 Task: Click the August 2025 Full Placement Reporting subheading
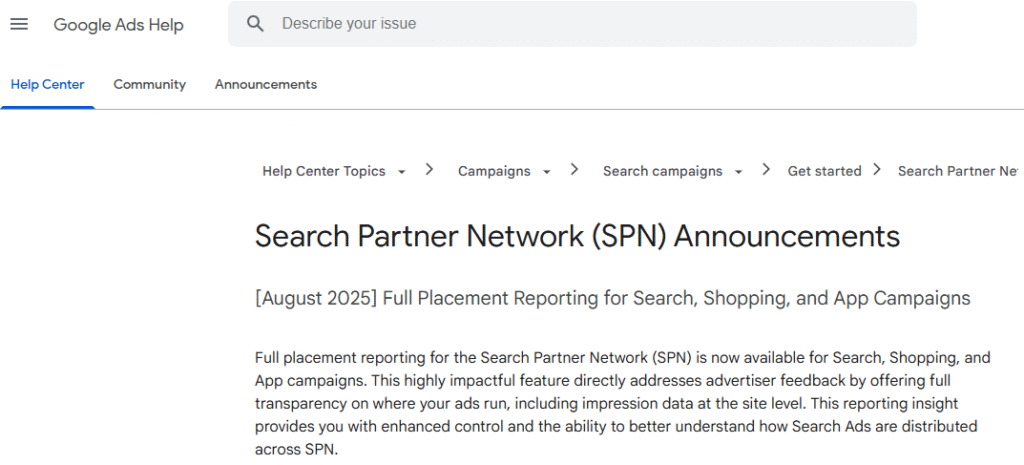pyautogui.click(x=612, y=298)
